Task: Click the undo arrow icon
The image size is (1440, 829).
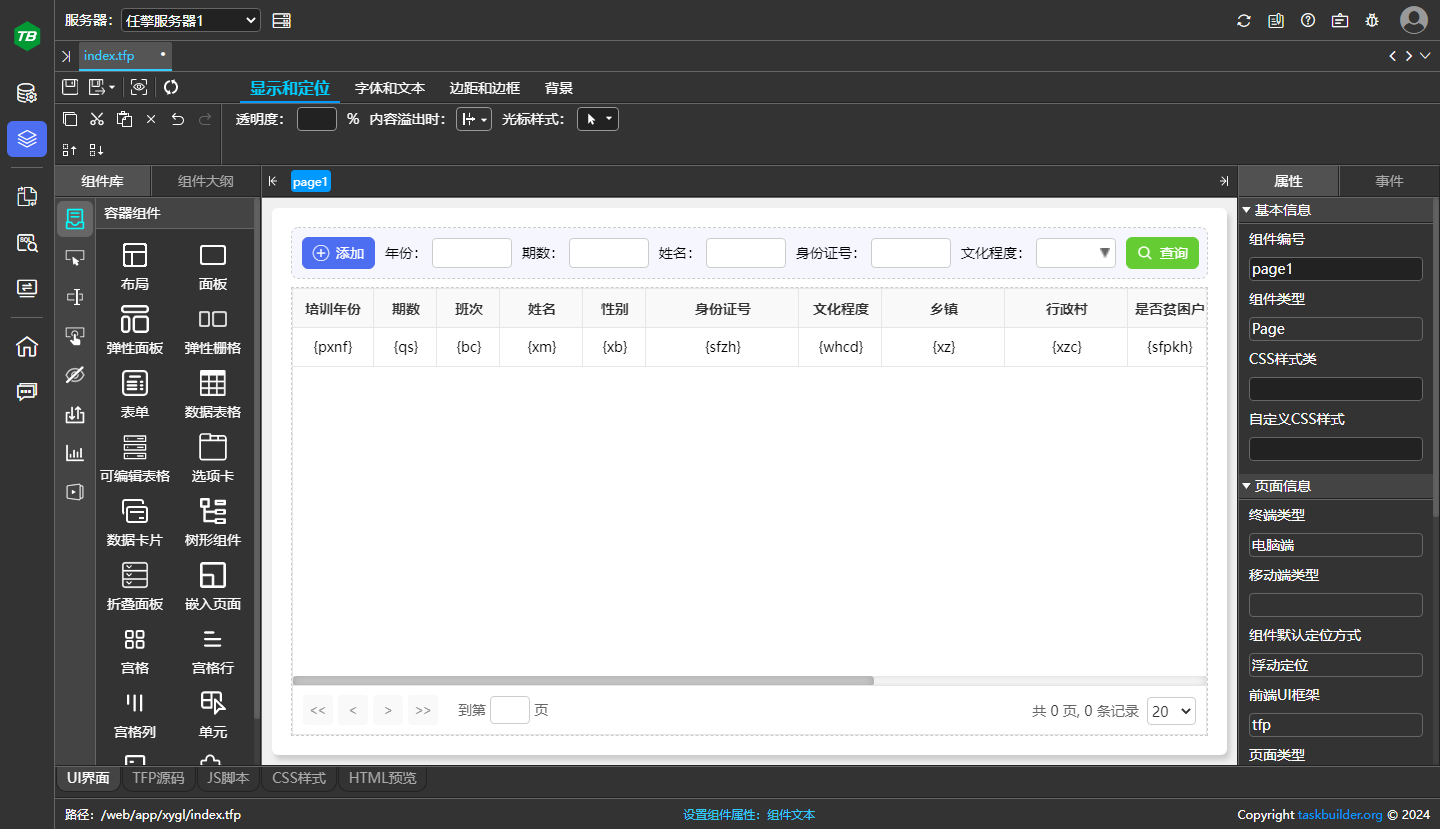Action: (178, 119)
